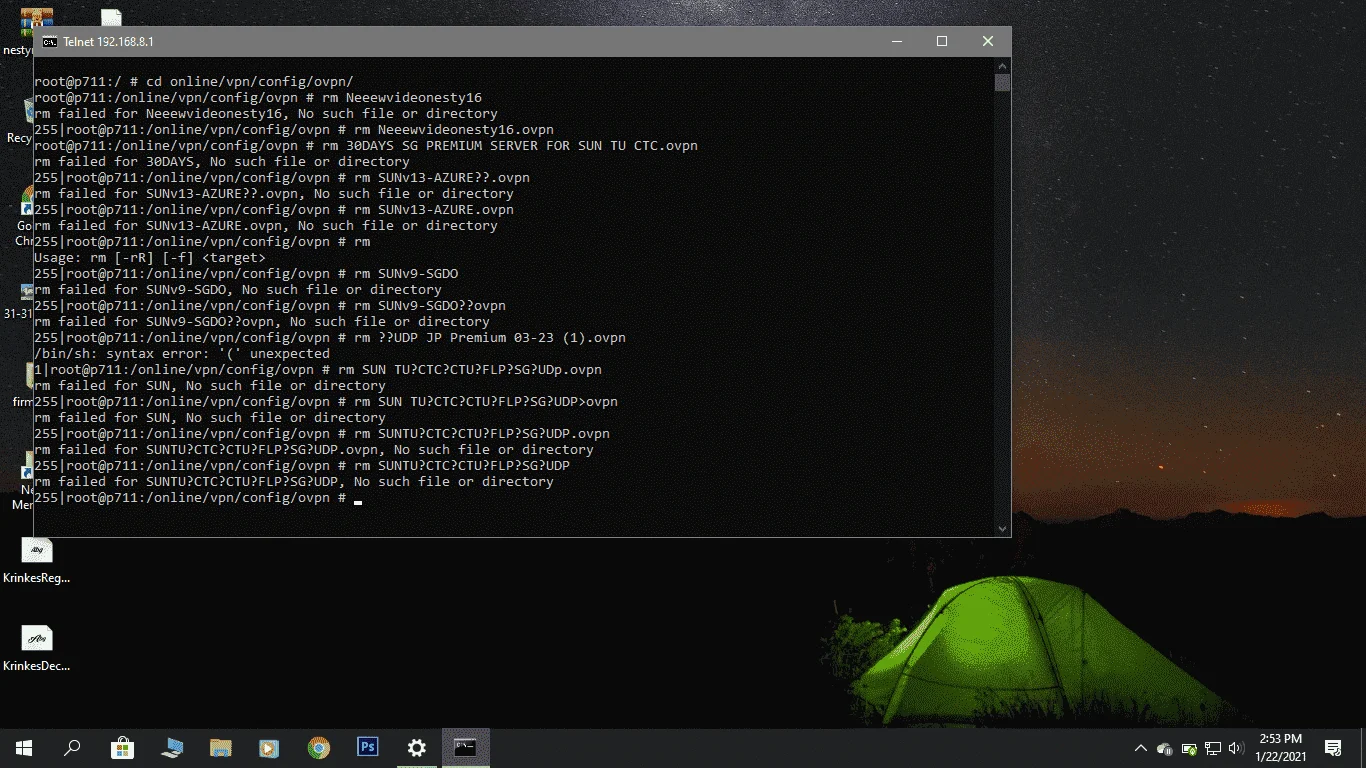This screenshot has height=768, width=1366.
Task: Click the active Telnet console taskbar icon
Action: click(465, 747)
